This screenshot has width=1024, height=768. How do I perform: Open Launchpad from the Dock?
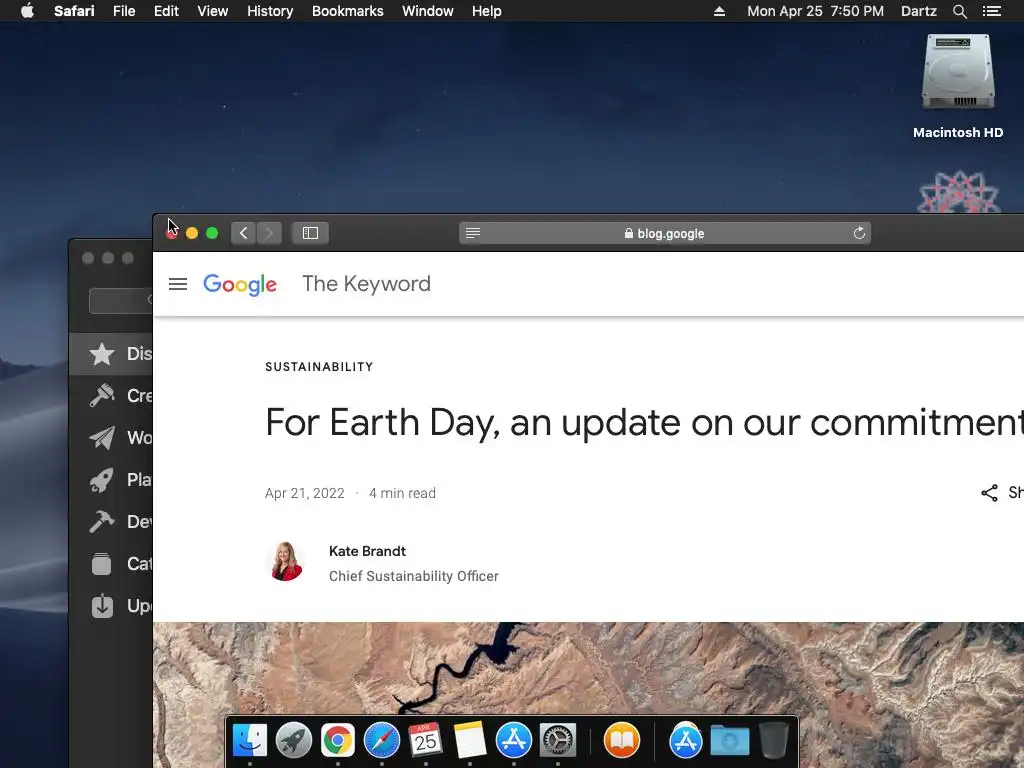click(294, 741)
